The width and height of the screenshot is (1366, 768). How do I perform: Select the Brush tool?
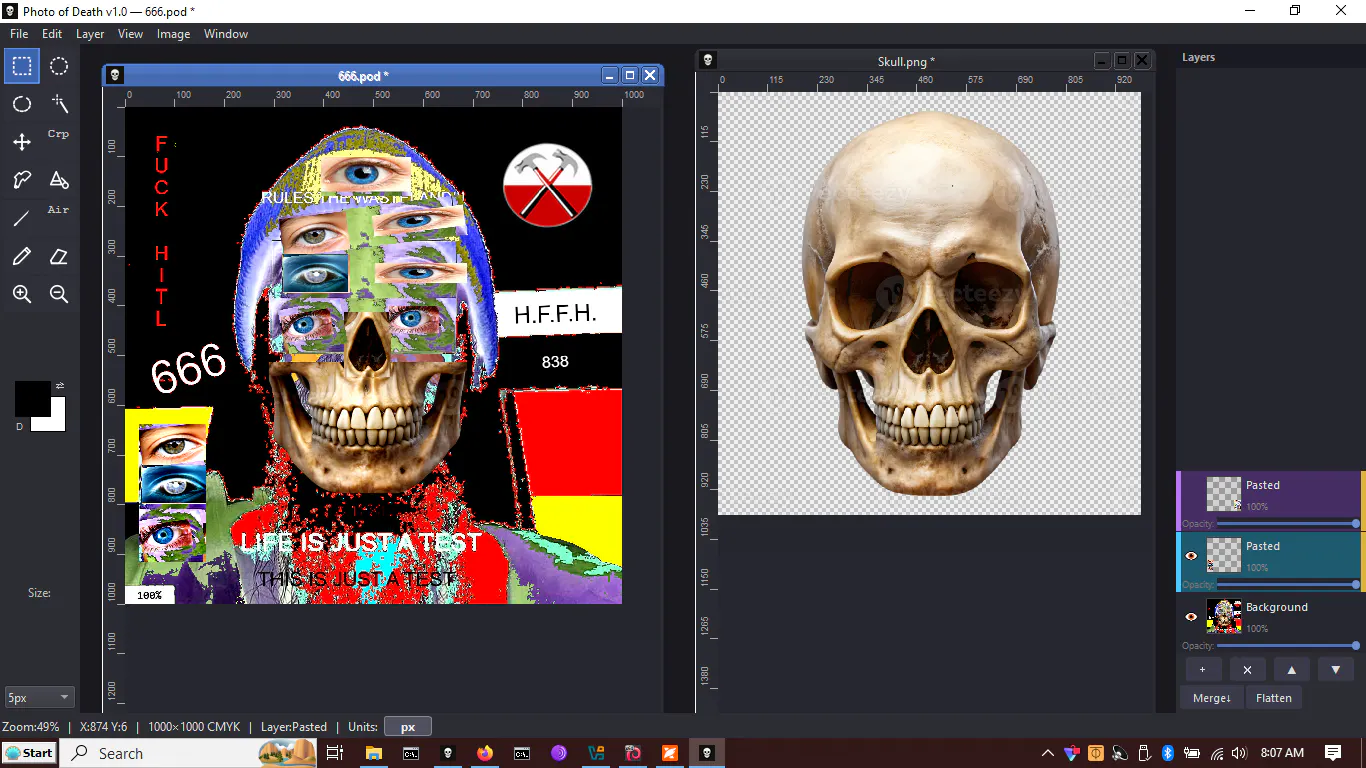click(x=21, y=180)
